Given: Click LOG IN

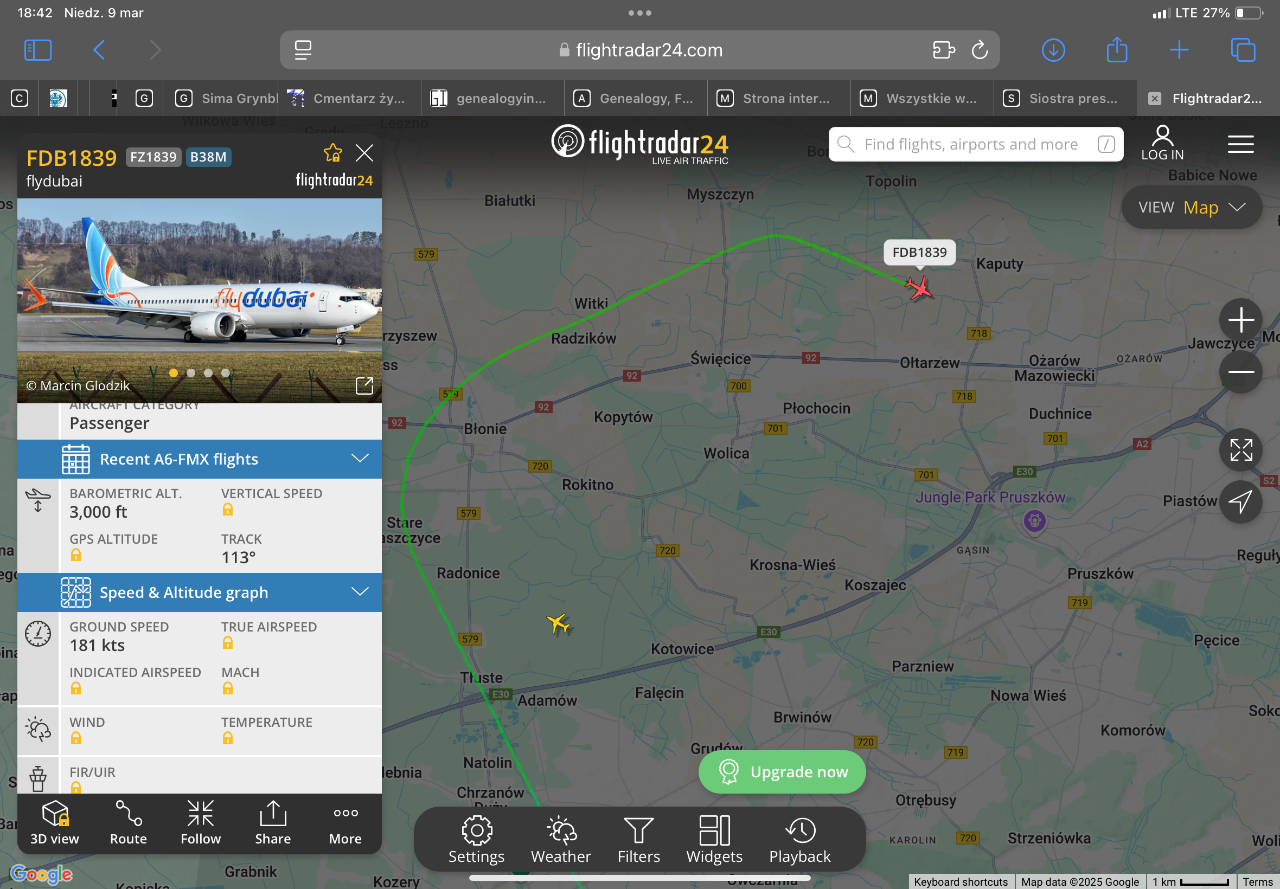Looking at the screenshot, I should pos(1162,143).
